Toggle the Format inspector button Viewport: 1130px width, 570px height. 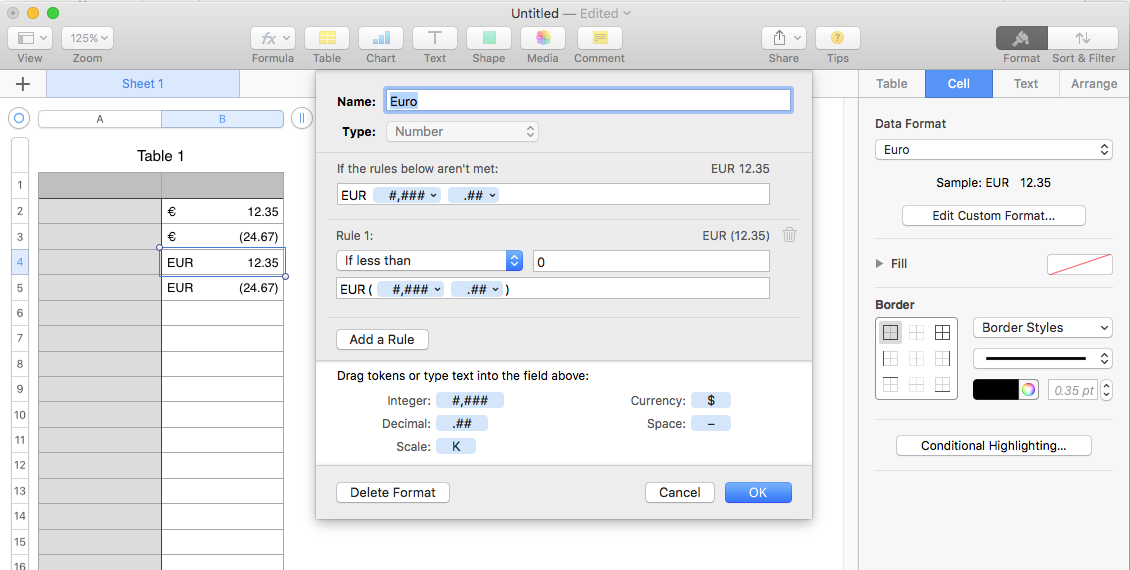(x=1021, y=38)
